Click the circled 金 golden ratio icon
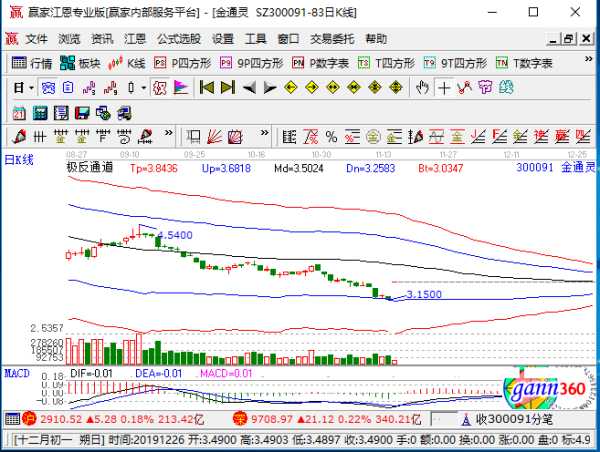Screen dimensions: 600x452 click(x=373, y=136)
